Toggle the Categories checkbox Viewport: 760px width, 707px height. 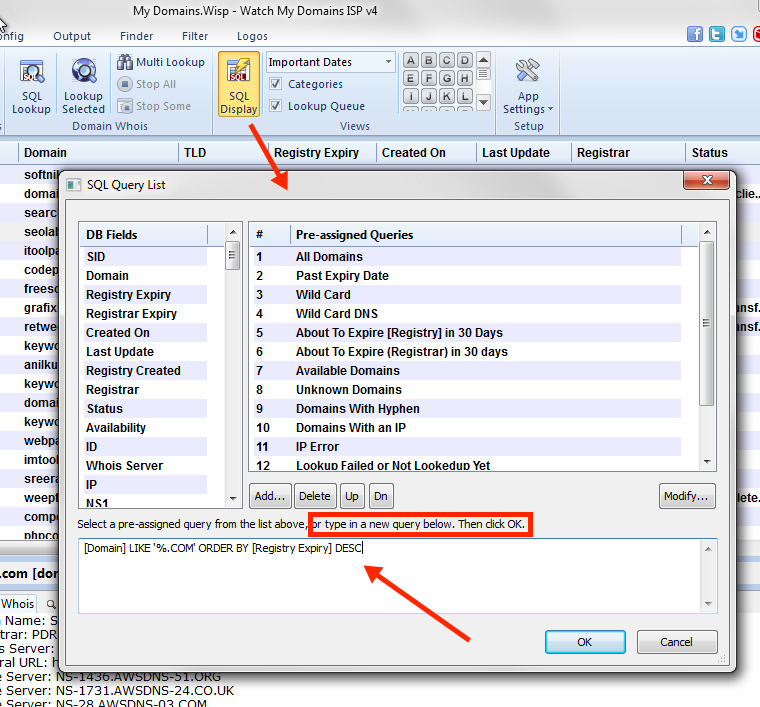point(275,84)
